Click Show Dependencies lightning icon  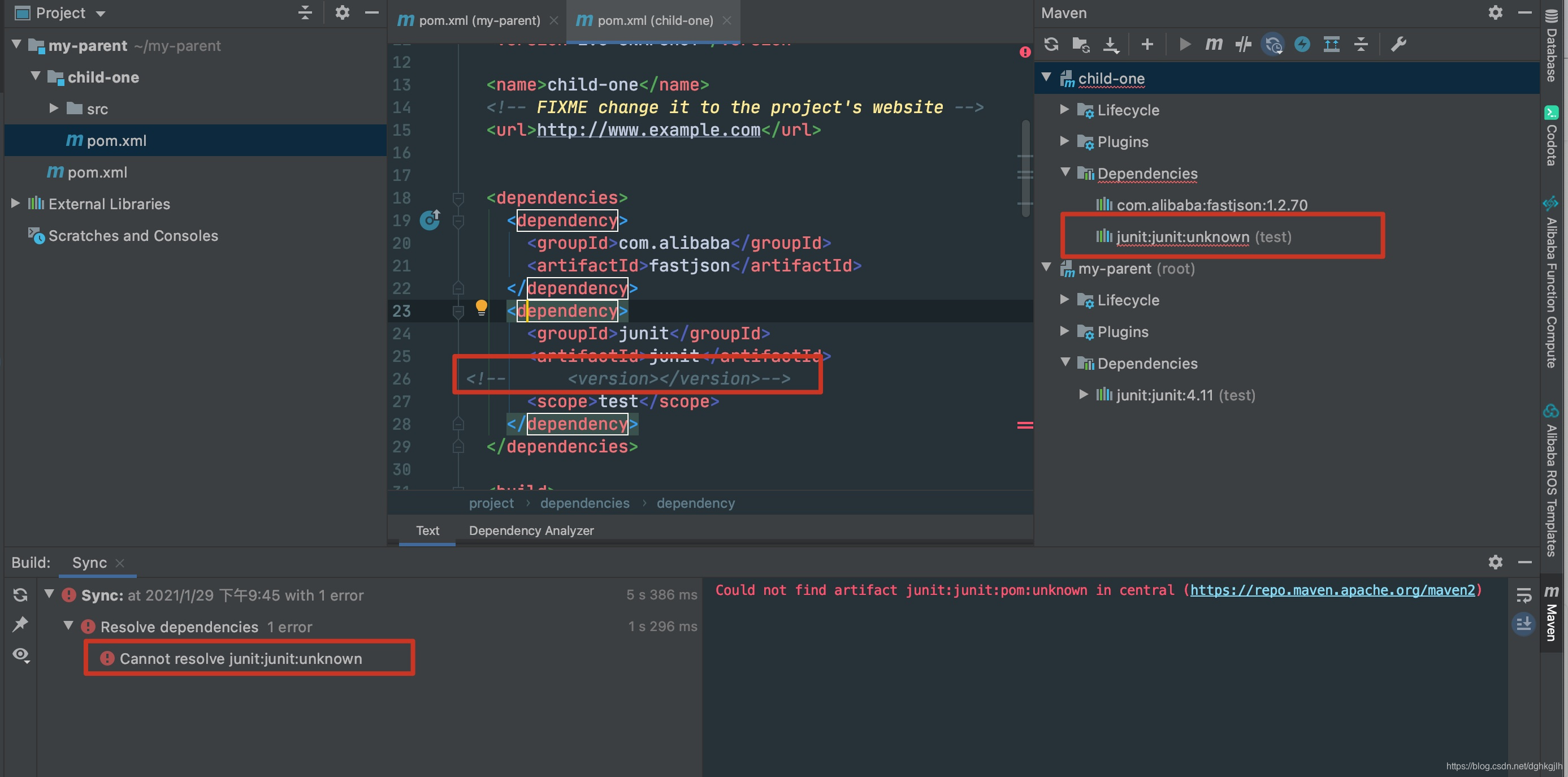[1302, 44]
